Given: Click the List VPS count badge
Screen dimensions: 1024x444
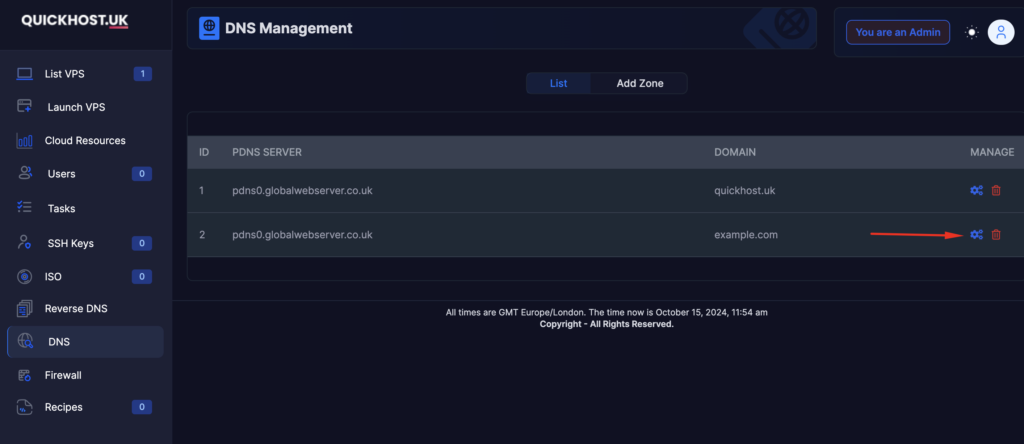Looking at the screenshot, I should pos(142,74).
